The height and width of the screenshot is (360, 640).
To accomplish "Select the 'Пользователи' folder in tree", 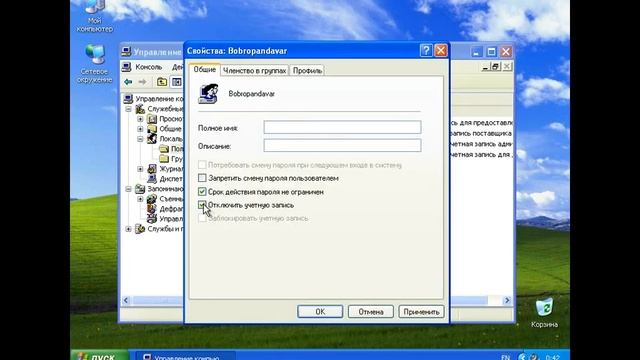I will point(171,149).
